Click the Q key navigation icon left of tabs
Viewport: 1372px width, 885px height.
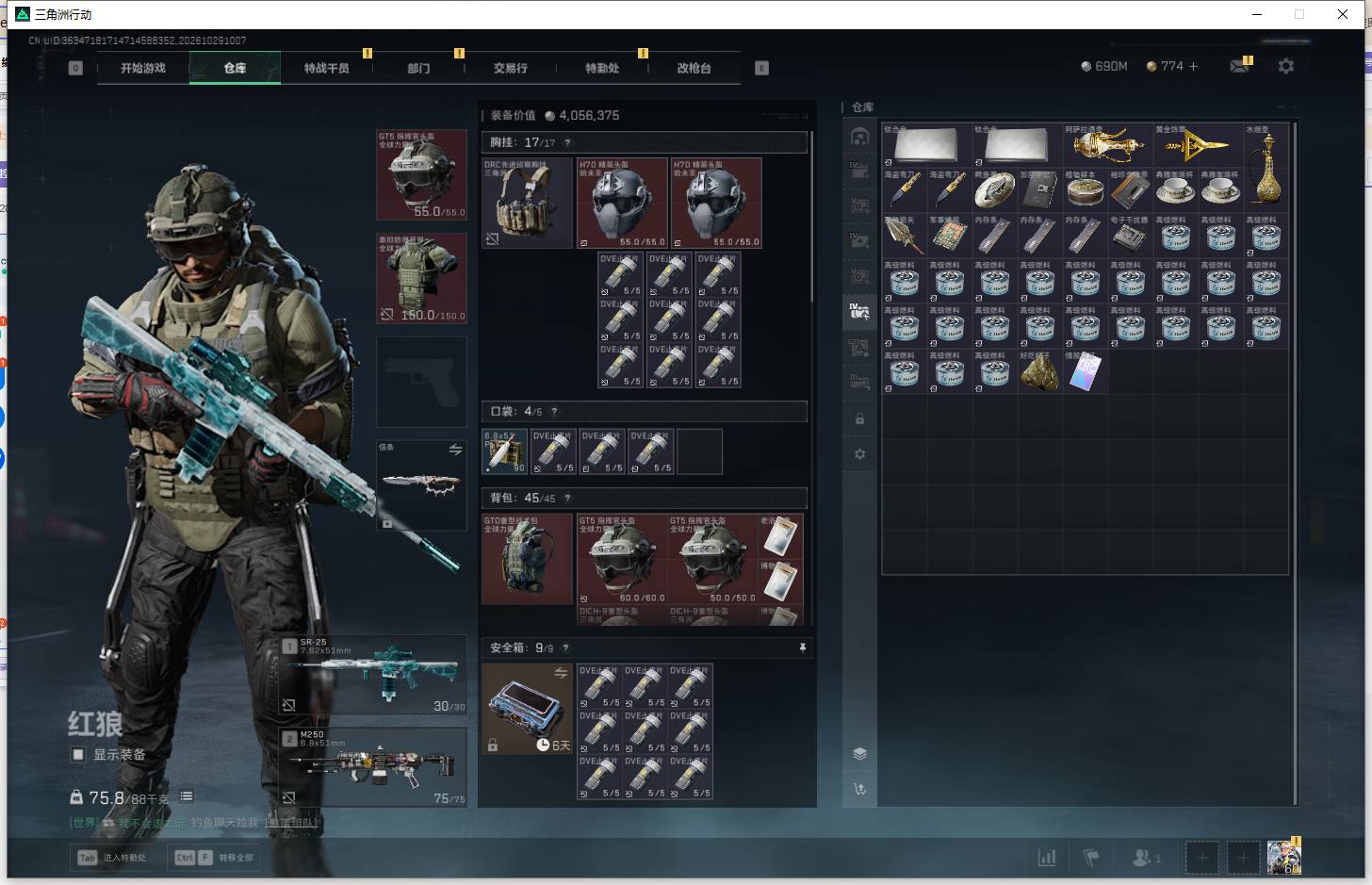point(75,68)
